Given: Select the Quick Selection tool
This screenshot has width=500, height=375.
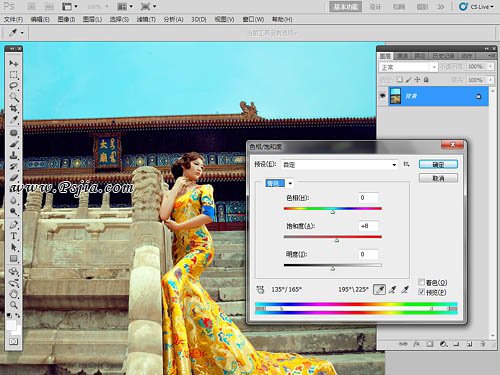Looking at the screenshot, I should [x=14, y=97].
